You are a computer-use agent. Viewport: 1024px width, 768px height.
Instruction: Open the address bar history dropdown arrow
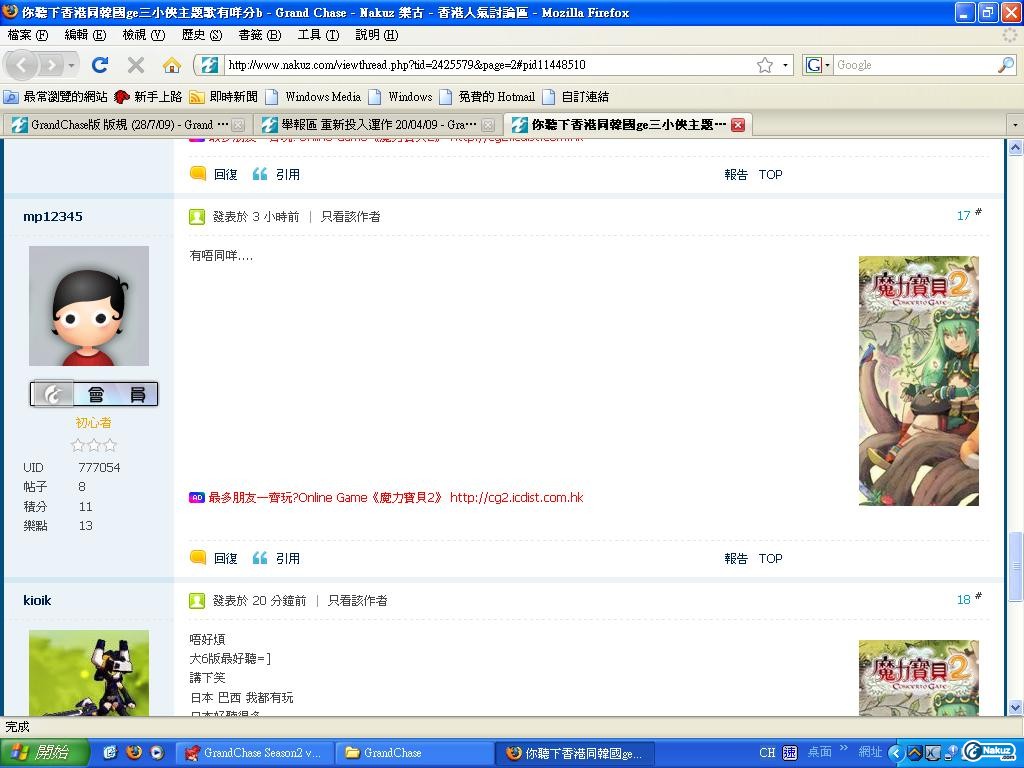click(785, 65)
